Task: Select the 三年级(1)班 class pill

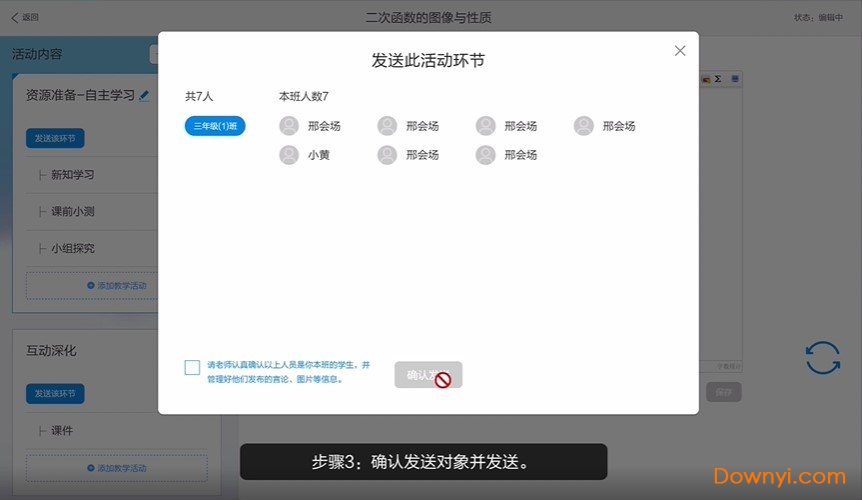Action: tap(215, 126)
